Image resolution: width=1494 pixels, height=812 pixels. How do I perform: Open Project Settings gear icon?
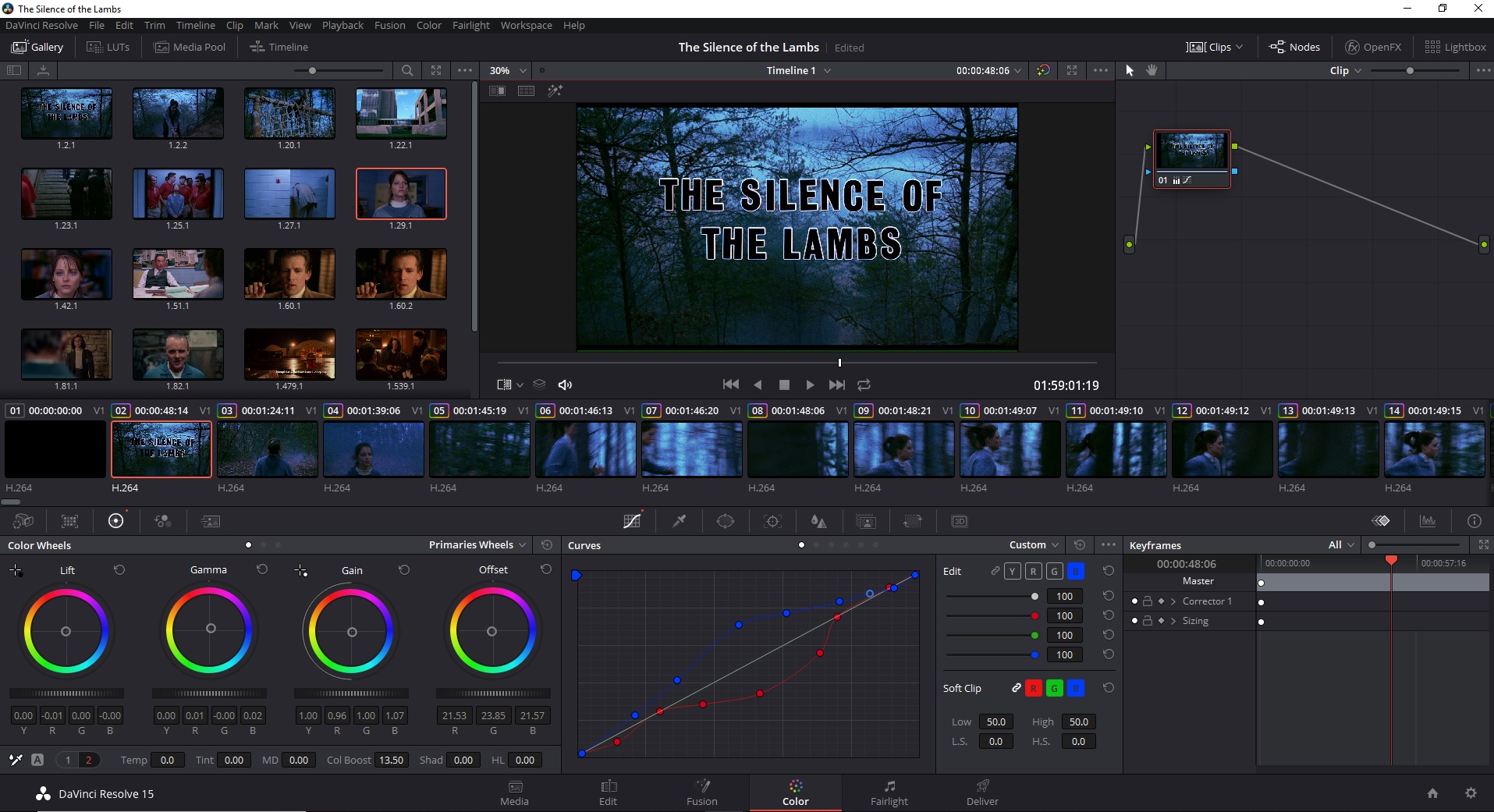pos(1471,793)
